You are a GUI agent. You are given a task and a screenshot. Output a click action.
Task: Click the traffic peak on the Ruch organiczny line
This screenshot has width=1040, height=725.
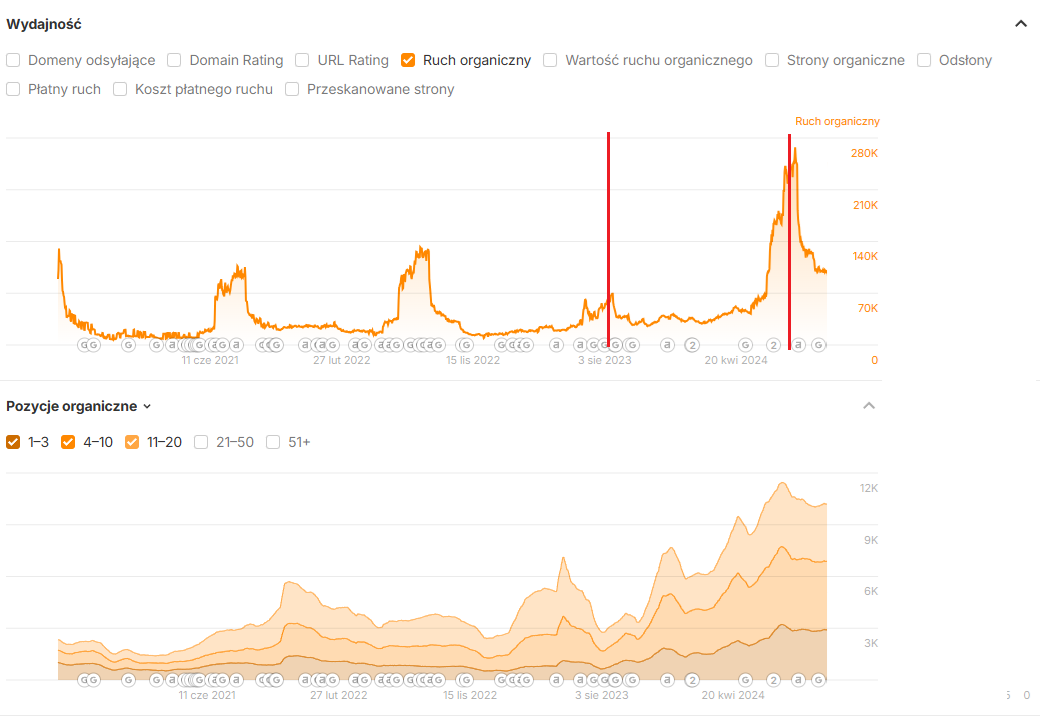(x=795, y=149)
